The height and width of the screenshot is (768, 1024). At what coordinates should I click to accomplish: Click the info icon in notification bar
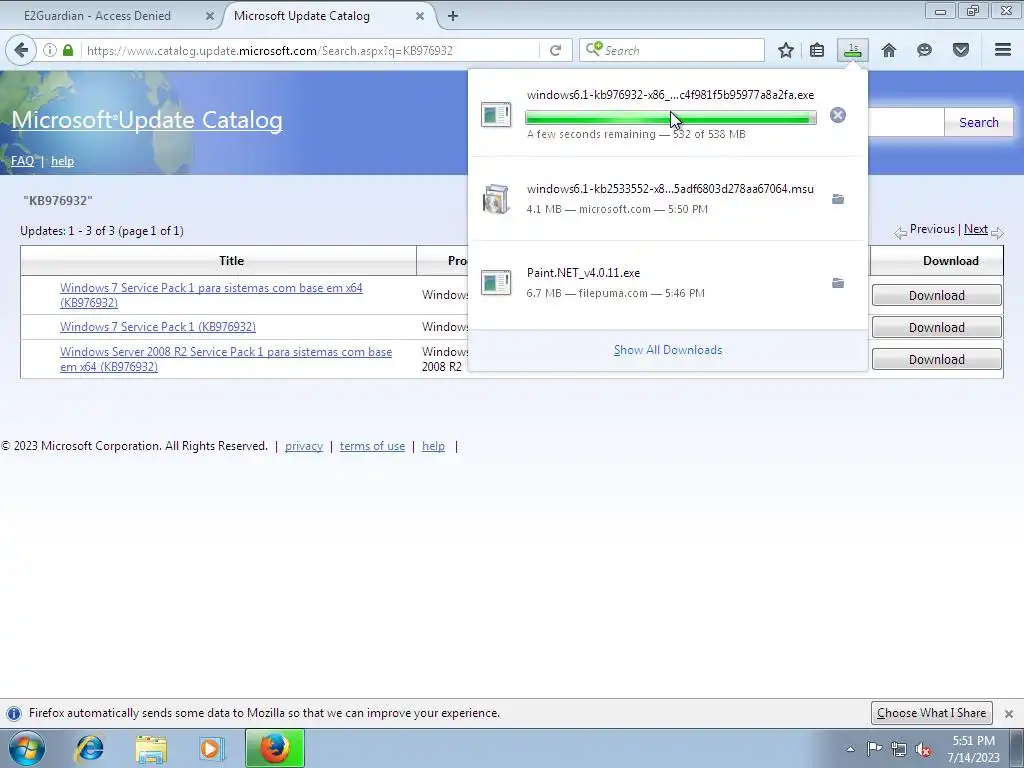[14, 713]
